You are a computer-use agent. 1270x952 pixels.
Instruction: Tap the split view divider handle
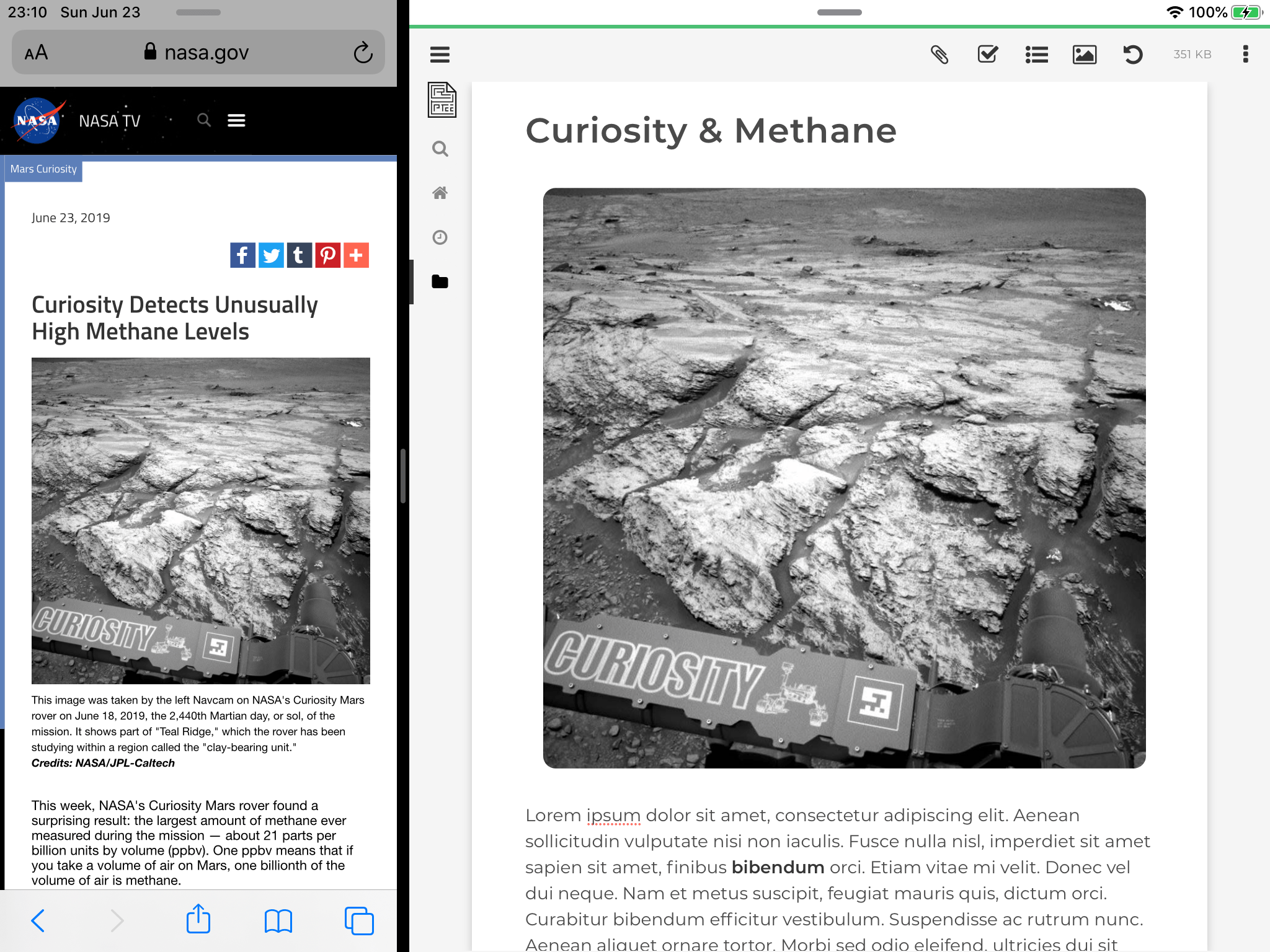click(403, 476)
